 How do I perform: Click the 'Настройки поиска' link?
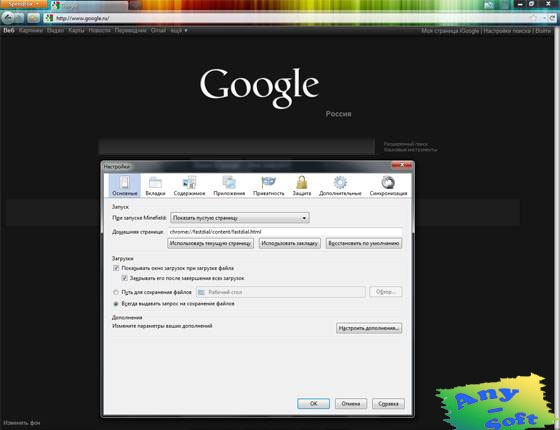507,31
